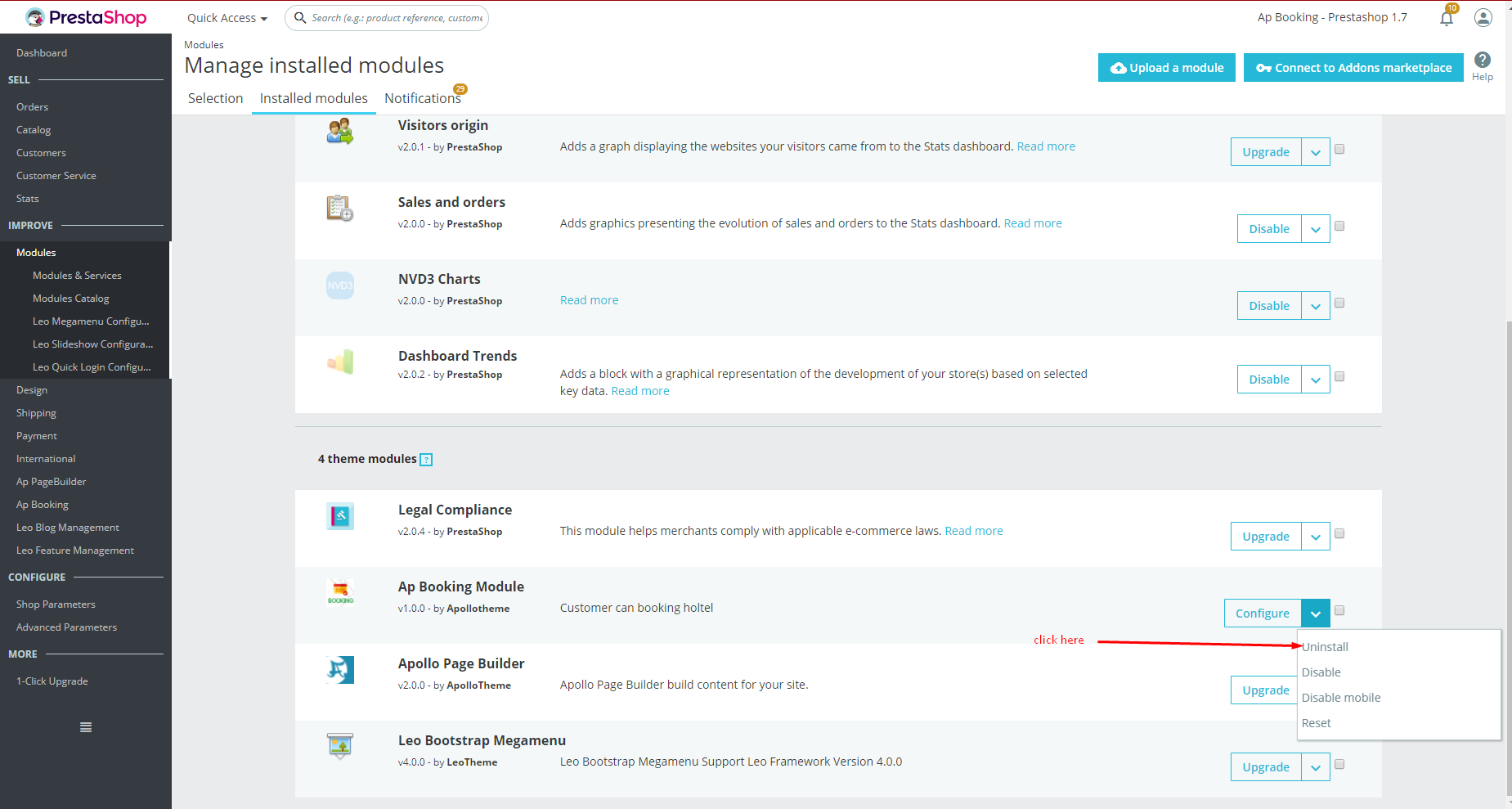
Task: Click the Leo Bootstrap Megamenu module icon
Action: (340, 746)
